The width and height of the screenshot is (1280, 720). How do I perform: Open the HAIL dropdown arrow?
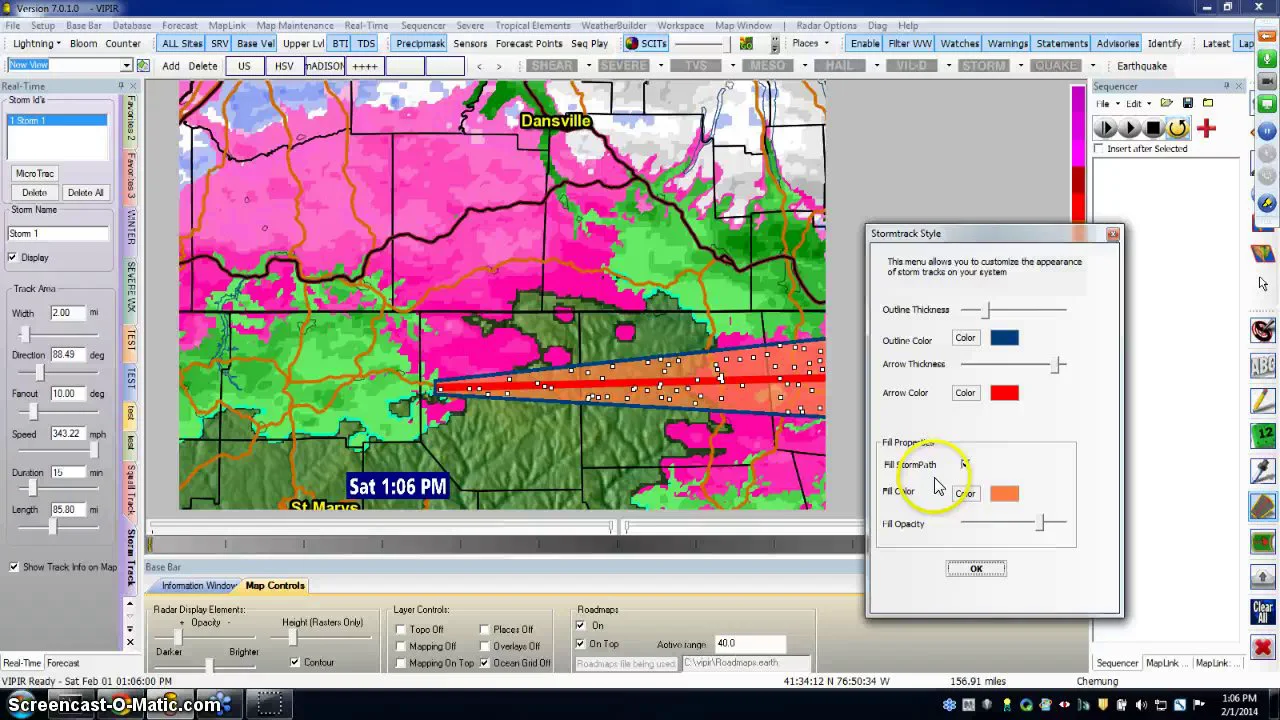[876, 66]
